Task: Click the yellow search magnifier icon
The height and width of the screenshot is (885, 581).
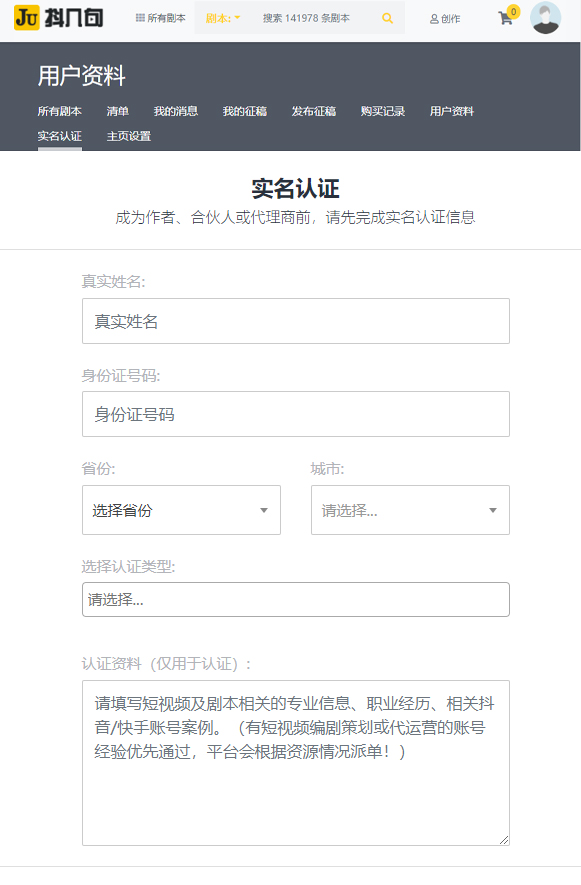Action: click(x=387, y=18)
